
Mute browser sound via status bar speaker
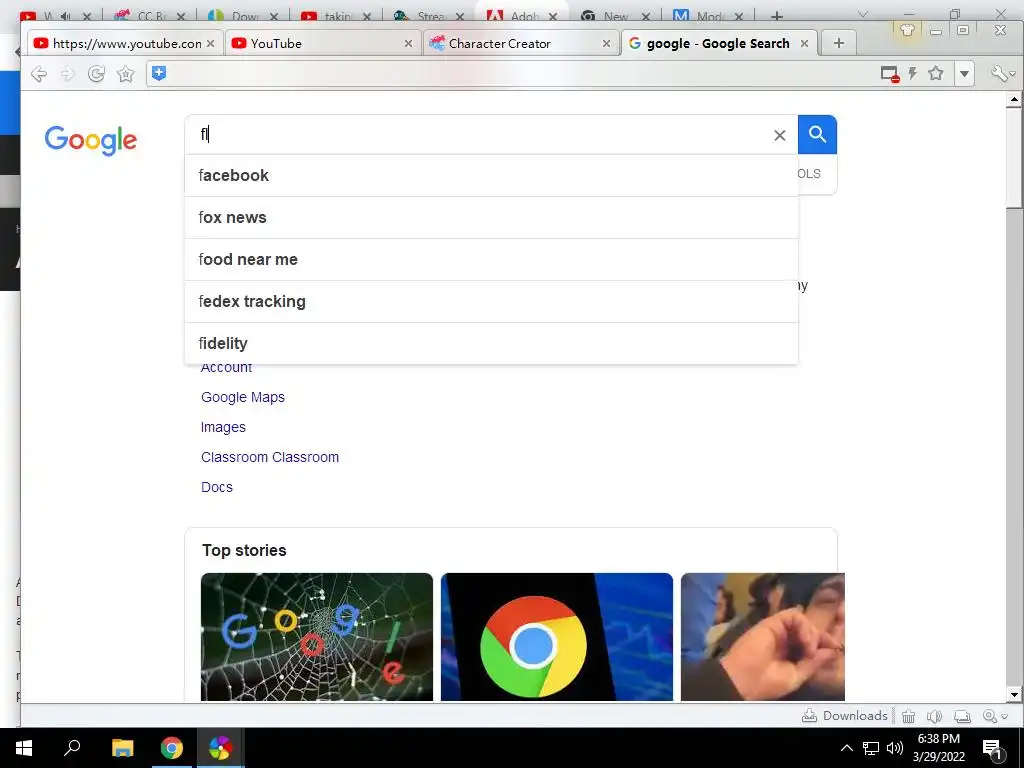tap(934, 716)
